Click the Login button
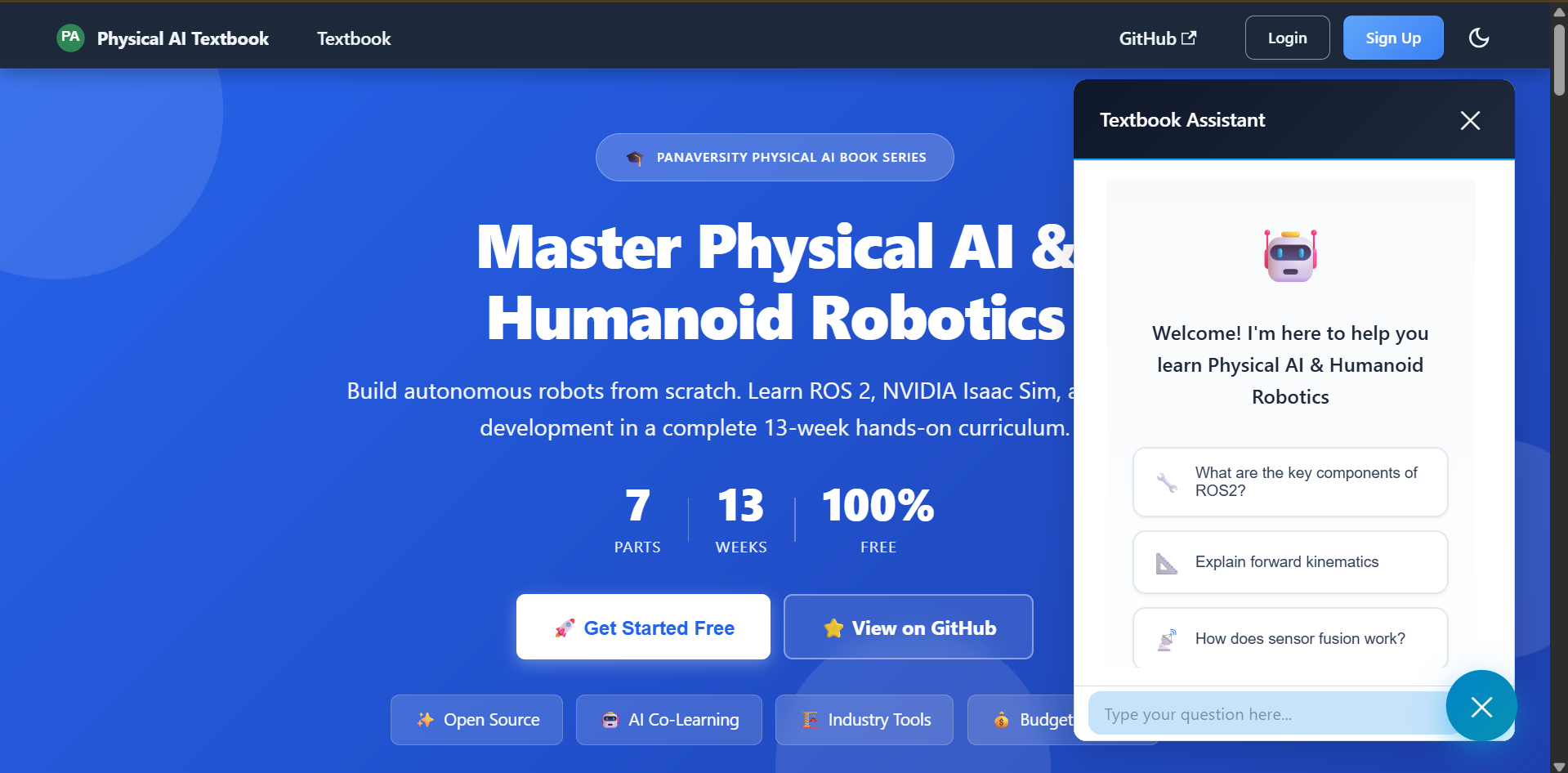This screenshot has height=773, width=1568. 1287,38
